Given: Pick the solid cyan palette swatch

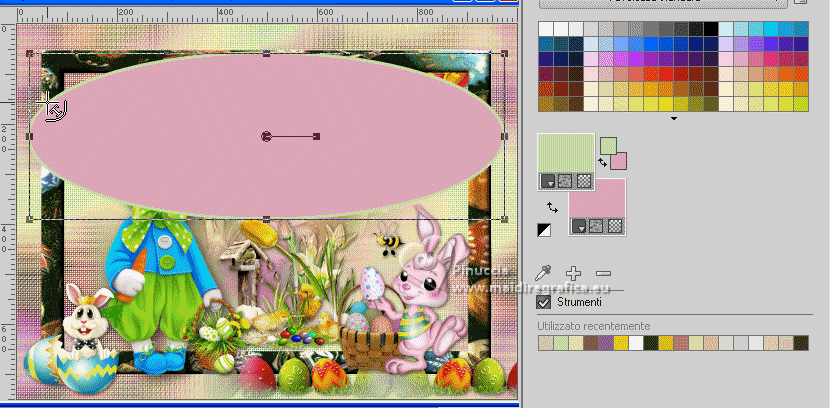Looking at the screenshot, I should click(771, 29).
